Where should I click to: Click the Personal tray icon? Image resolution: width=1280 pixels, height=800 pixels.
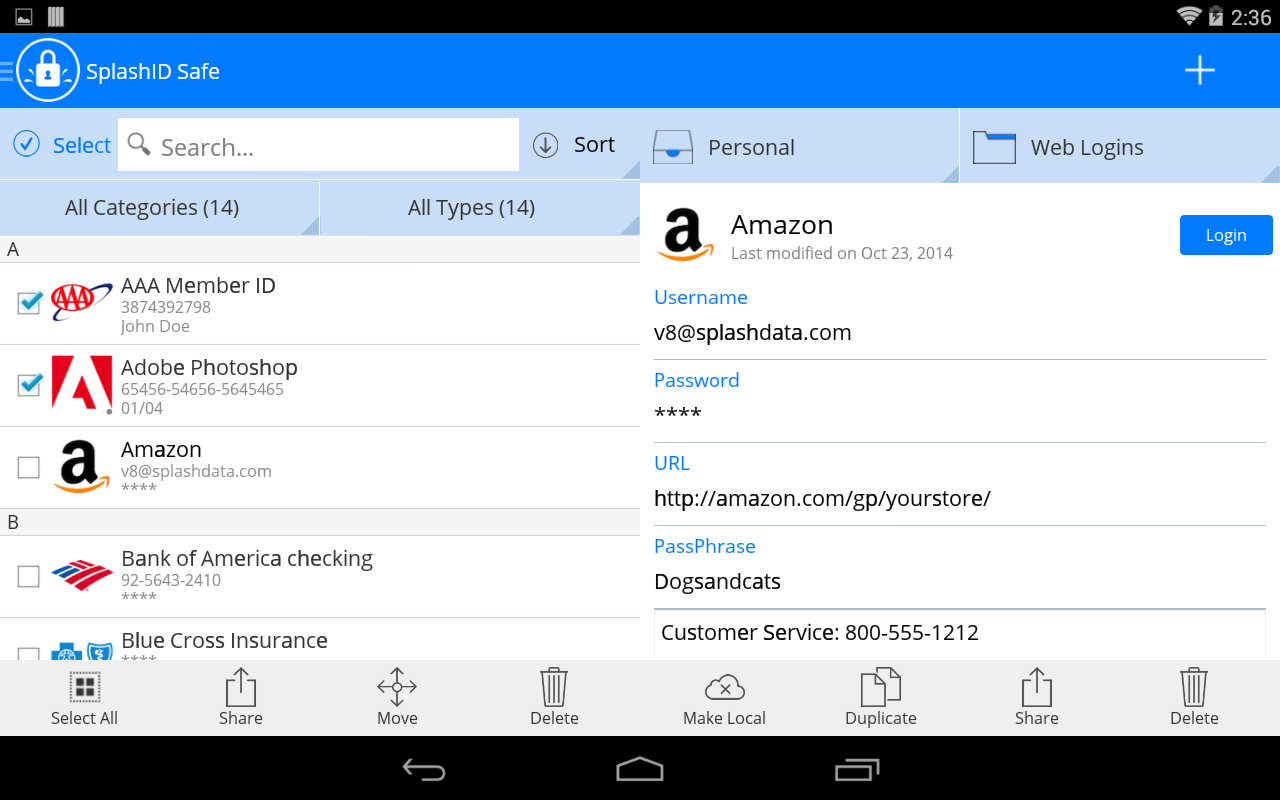coord(672,147)
